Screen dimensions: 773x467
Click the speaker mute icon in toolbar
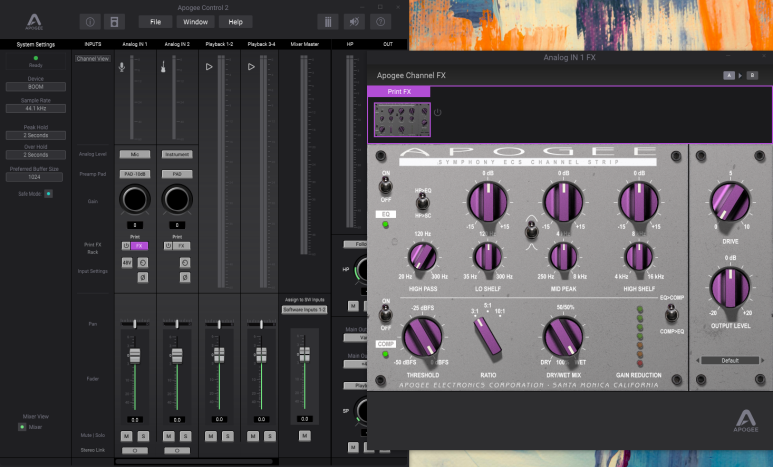tap(354, 22)
